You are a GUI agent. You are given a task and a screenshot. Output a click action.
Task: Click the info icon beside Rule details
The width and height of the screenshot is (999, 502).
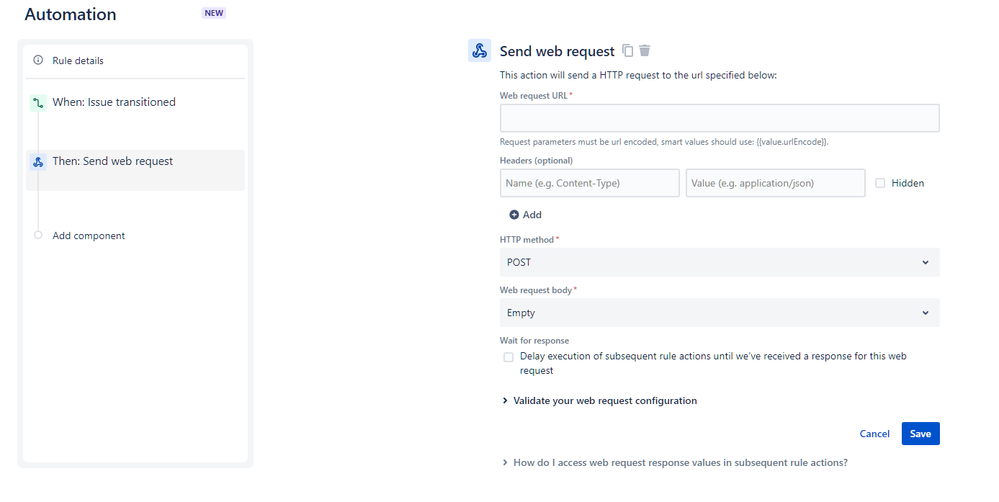coord(38,60)
